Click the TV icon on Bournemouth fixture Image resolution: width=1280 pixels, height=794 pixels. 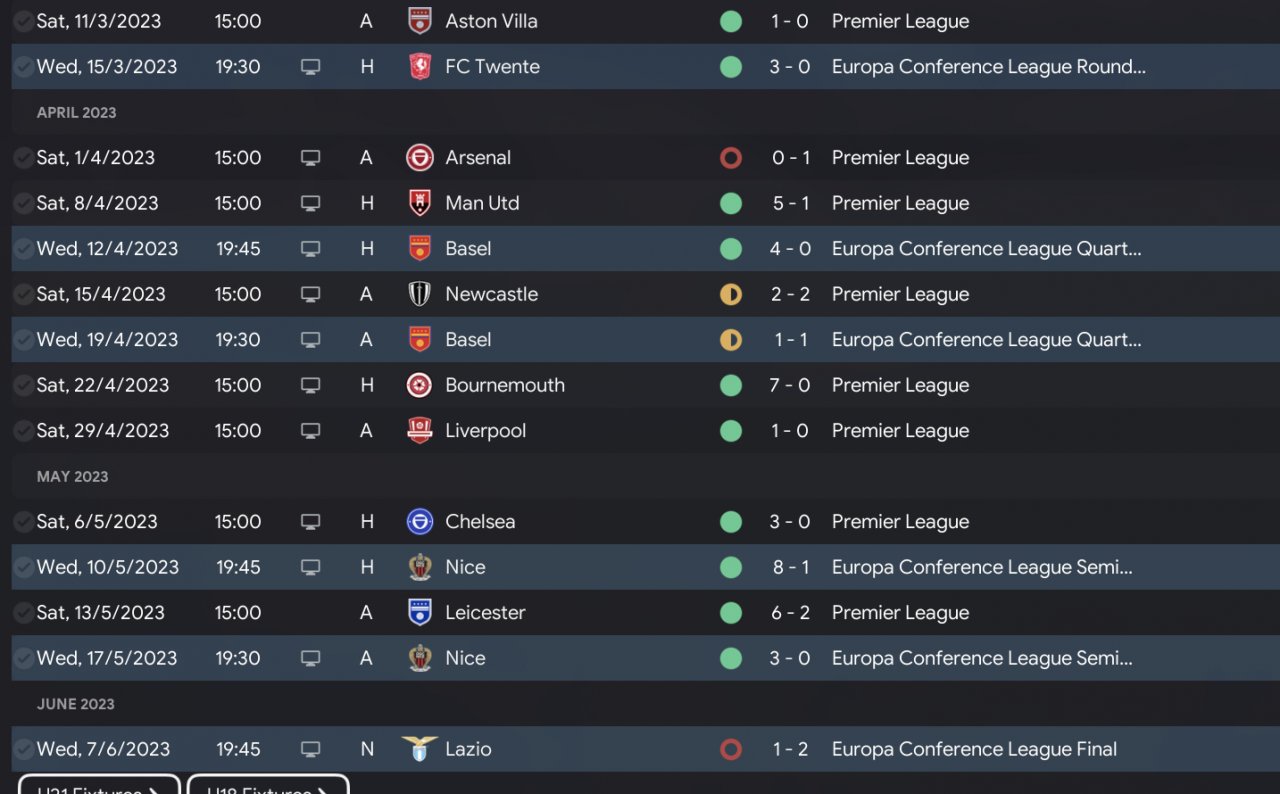pyautogui.click(x=310, y=385)
